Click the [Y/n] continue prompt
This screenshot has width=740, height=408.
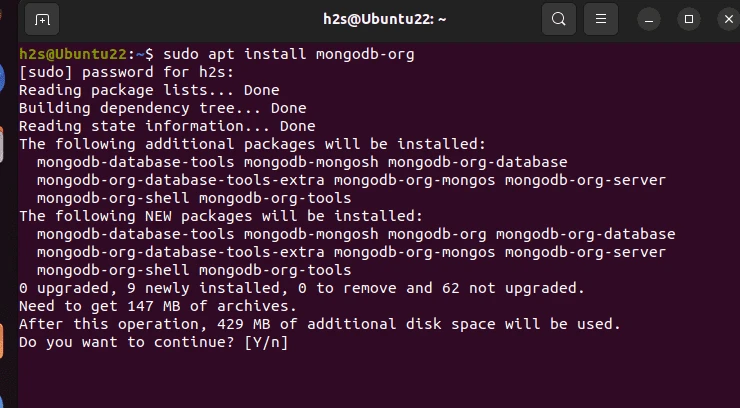[x=266, y=342]
